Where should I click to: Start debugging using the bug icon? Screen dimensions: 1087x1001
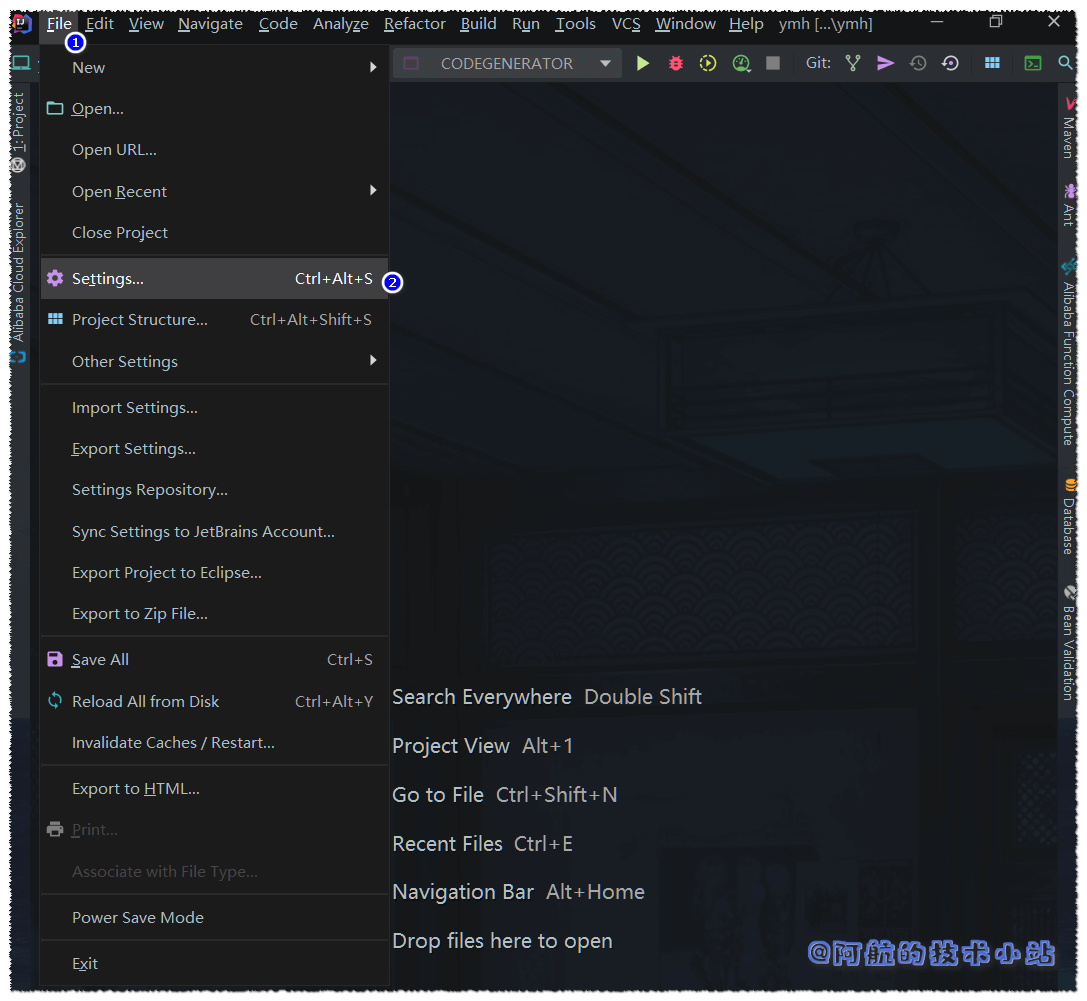675,62
